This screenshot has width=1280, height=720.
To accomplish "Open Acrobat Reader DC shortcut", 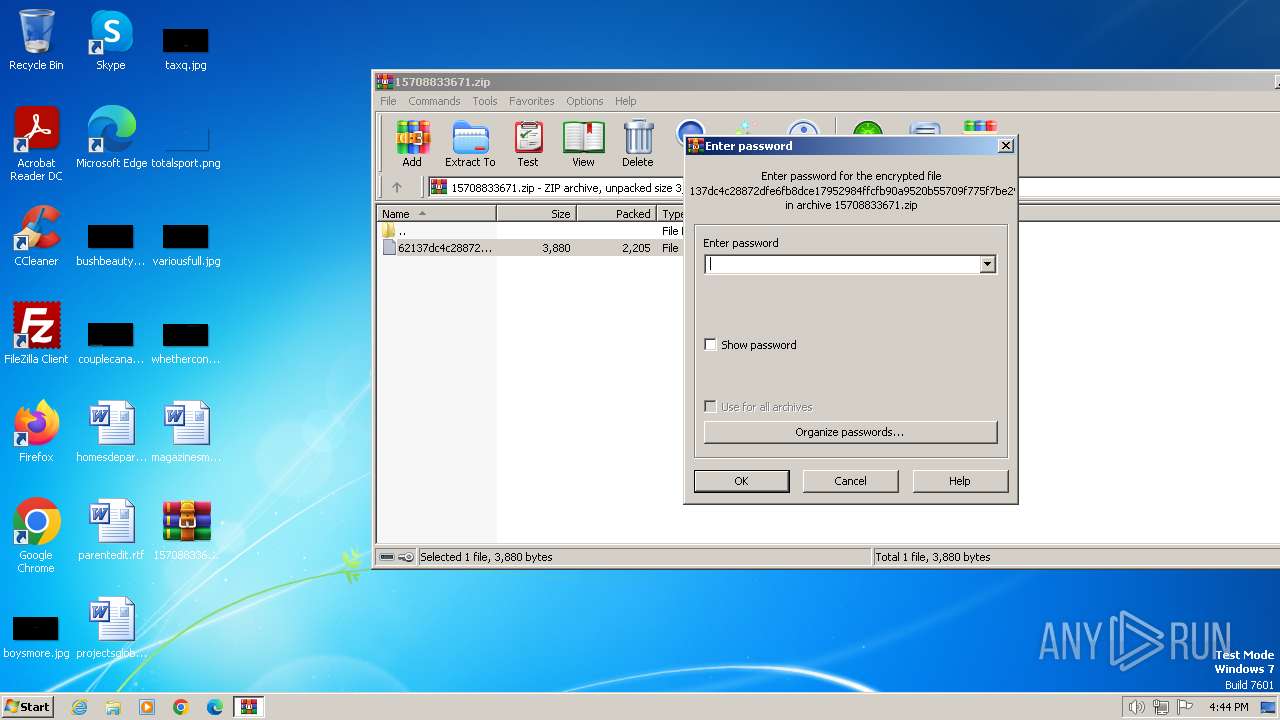I will pos(36,144).
